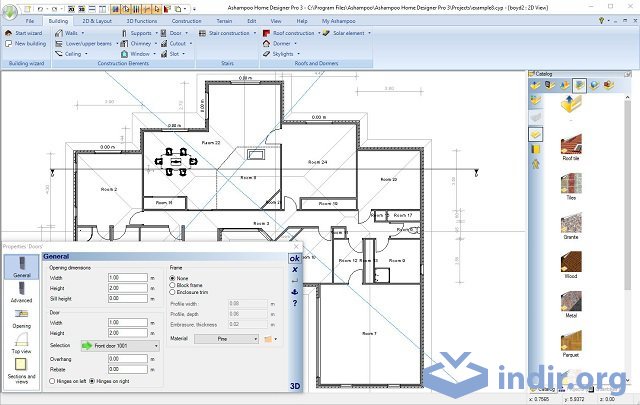
Task: Expand the Roof construction dropdown arrow
Action: 319,33
